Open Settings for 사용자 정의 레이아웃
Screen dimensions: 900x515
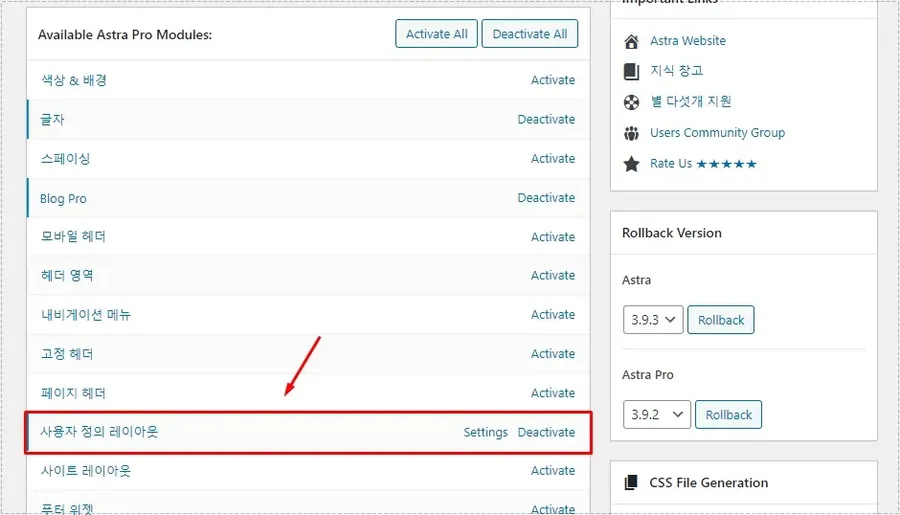486,432
